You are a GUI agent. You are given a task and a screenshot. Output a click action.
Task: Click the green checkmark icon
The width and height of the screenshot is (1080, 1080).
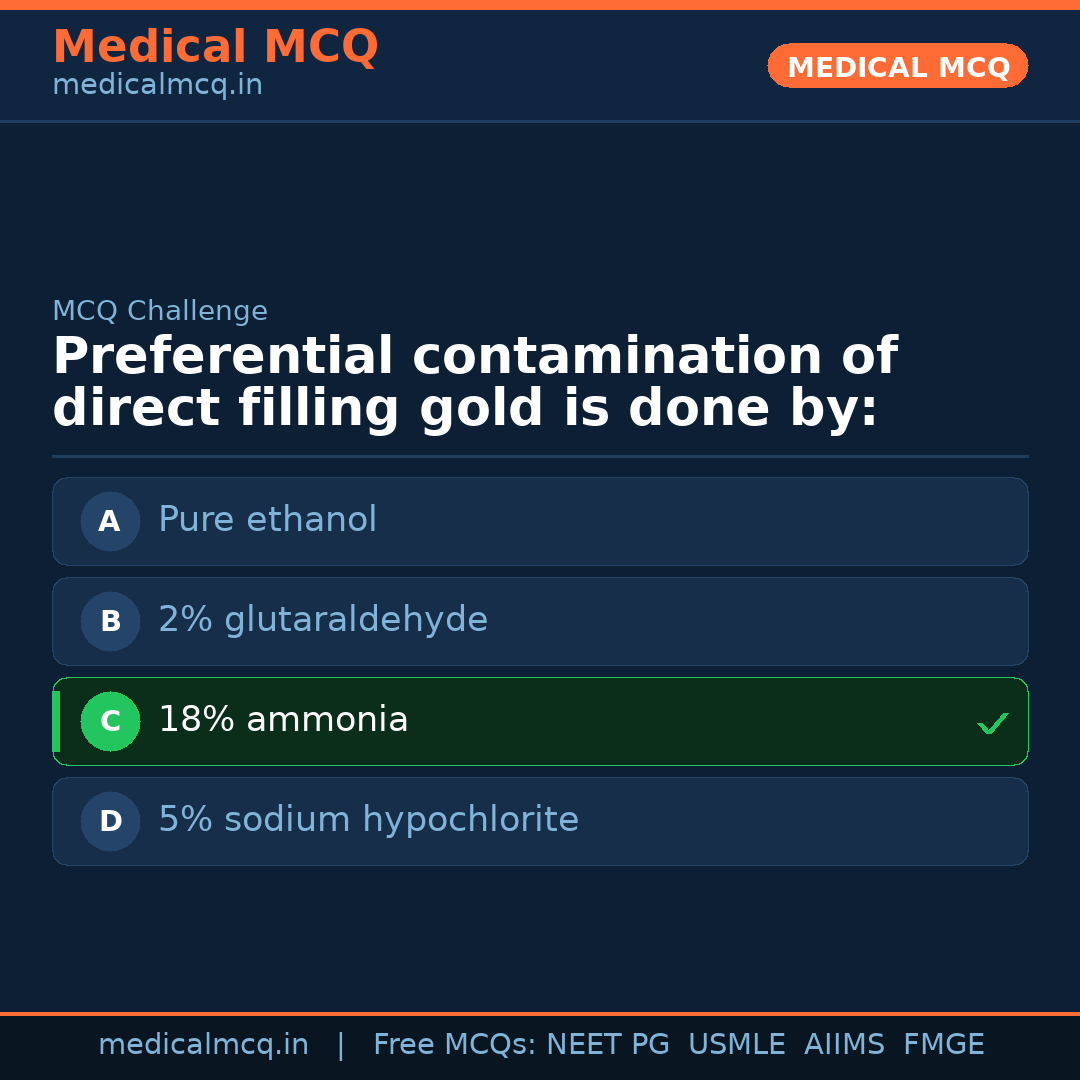[x=992, y=723]
